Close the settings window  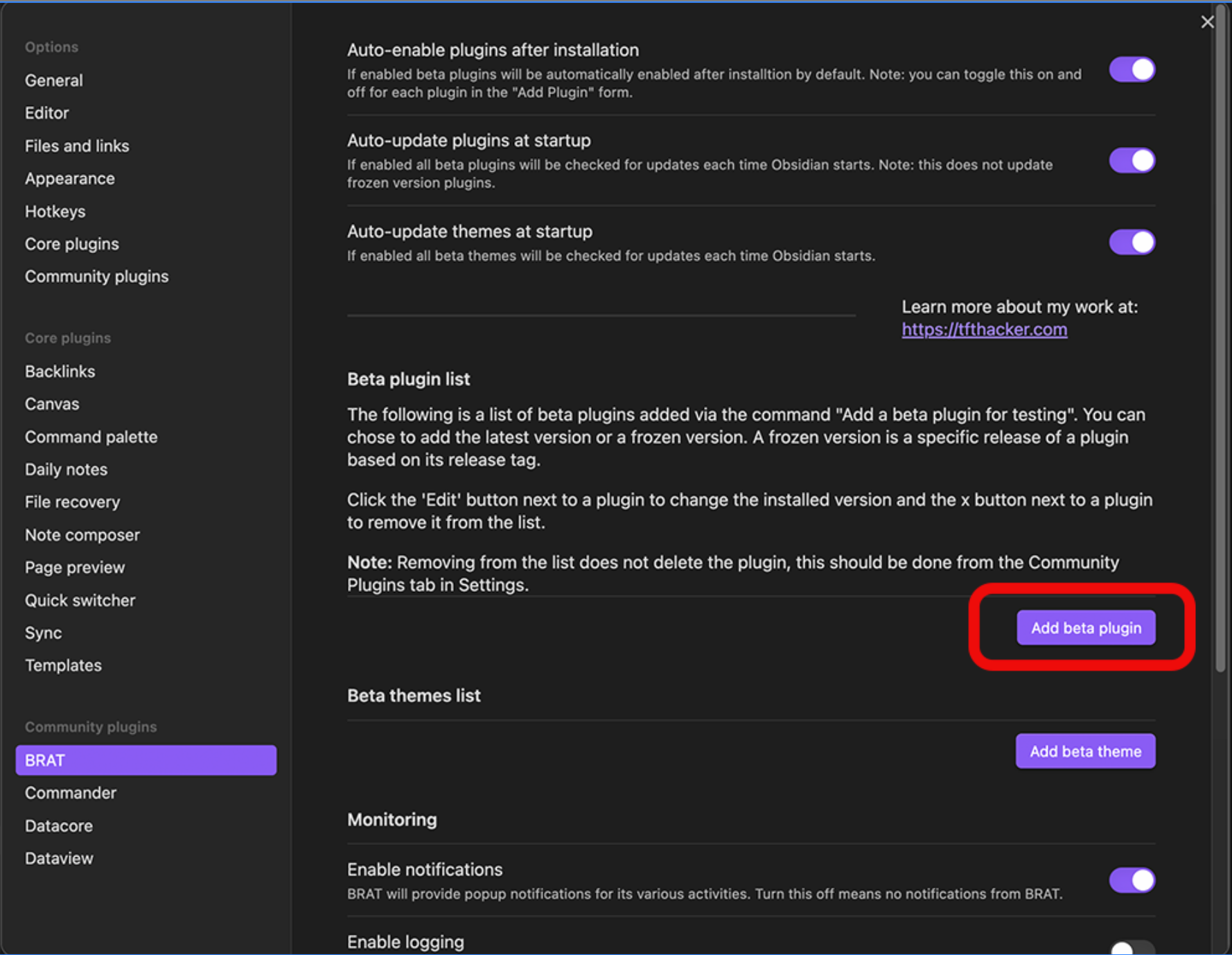pyautogui.click(x=1207, y=22)
